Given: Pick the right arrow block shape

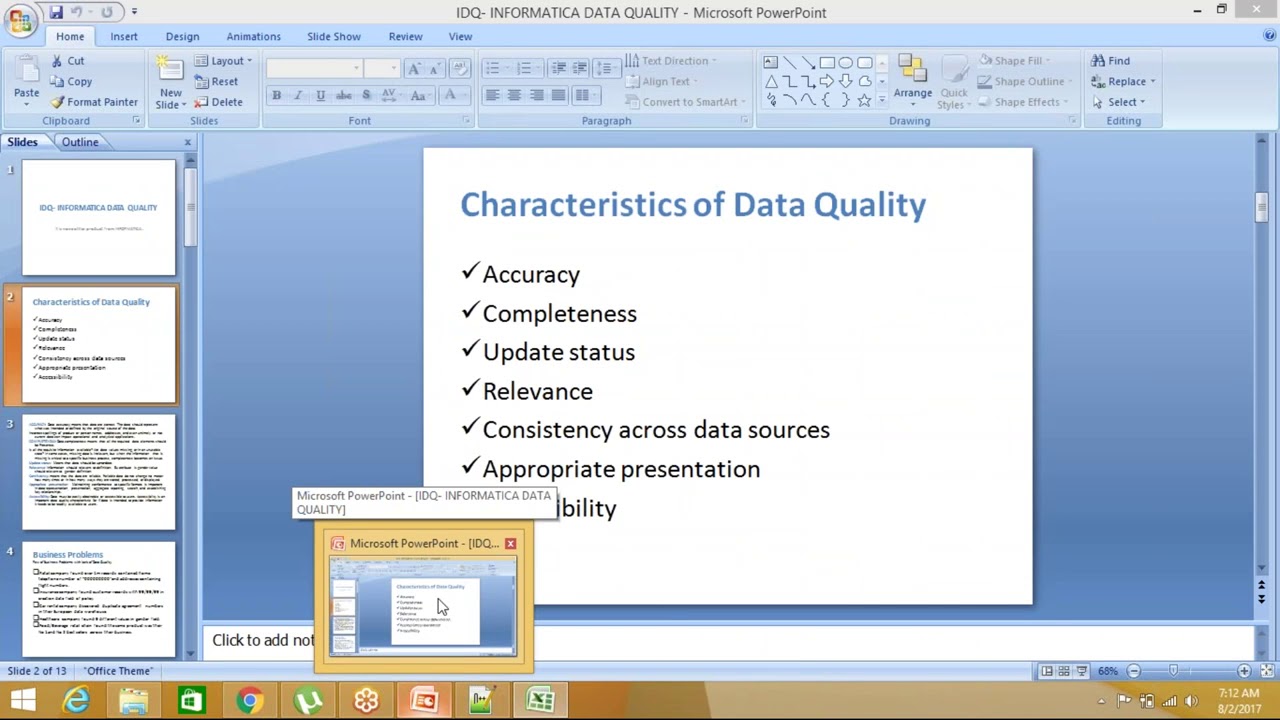Looking at the screenshot, I should (827, 81).
